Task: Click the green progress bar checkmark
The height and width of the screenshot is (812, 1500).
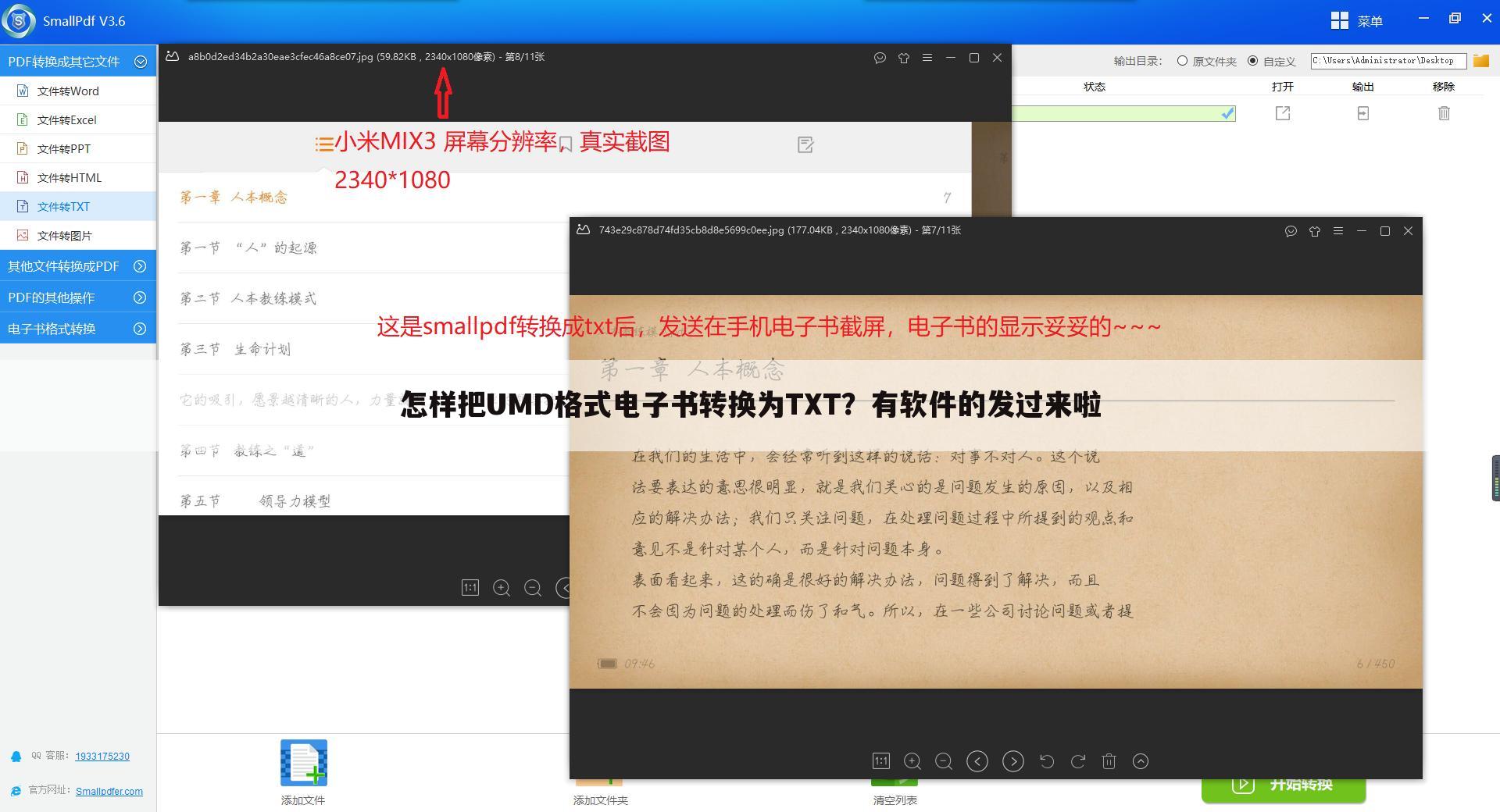Action: pyautogui.click(x=1227, y=113)
